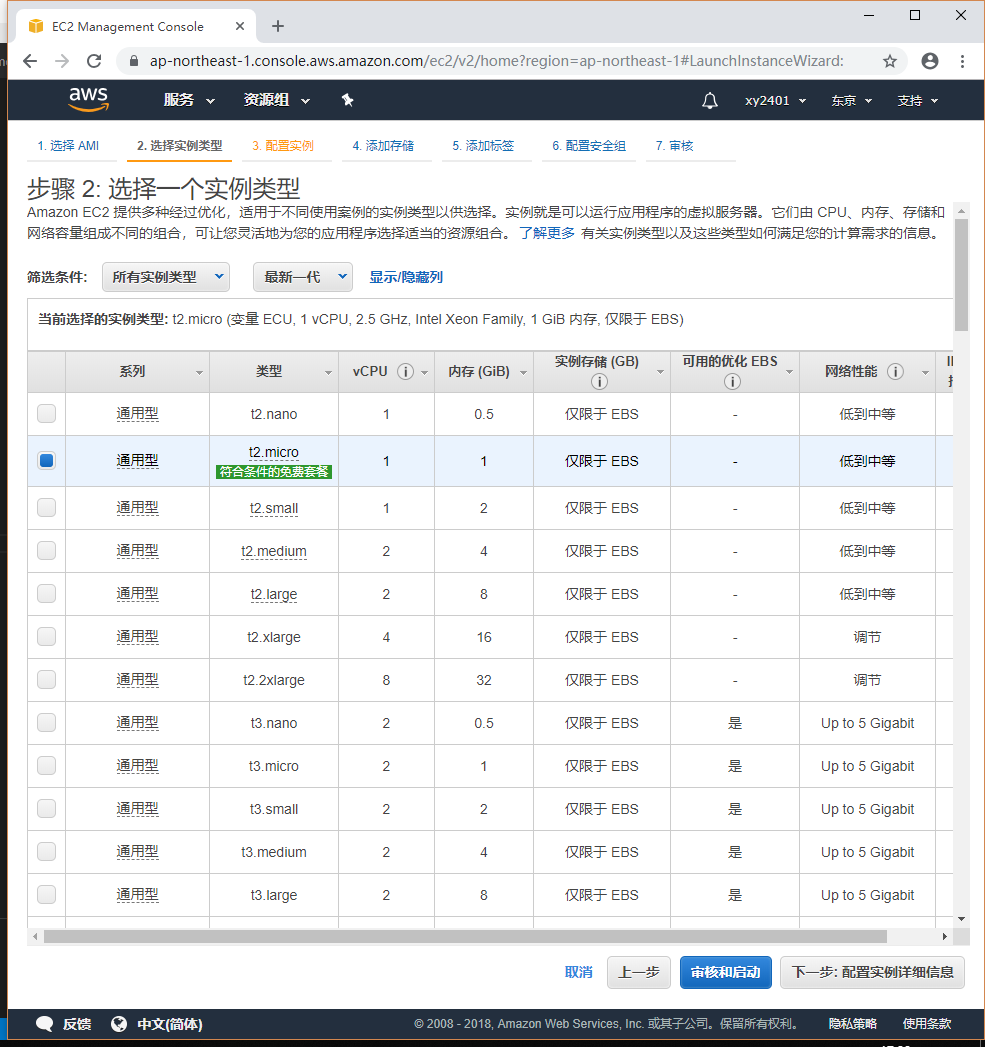Click the 符合条件的免费套餐 green badge

pos(274,471)
